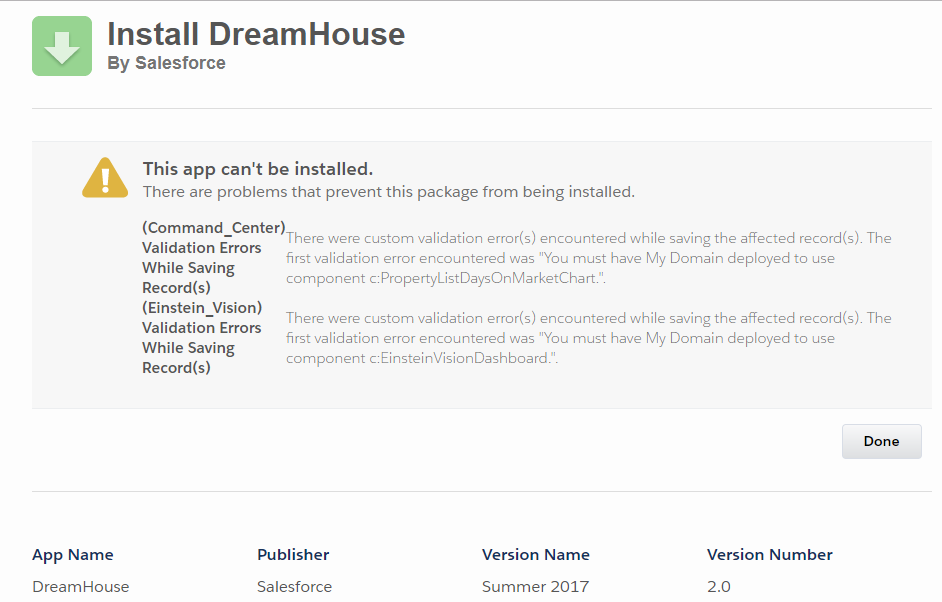Click the 'By Salesforce' subtitle

pyautogui.click(x=166, y=63)
